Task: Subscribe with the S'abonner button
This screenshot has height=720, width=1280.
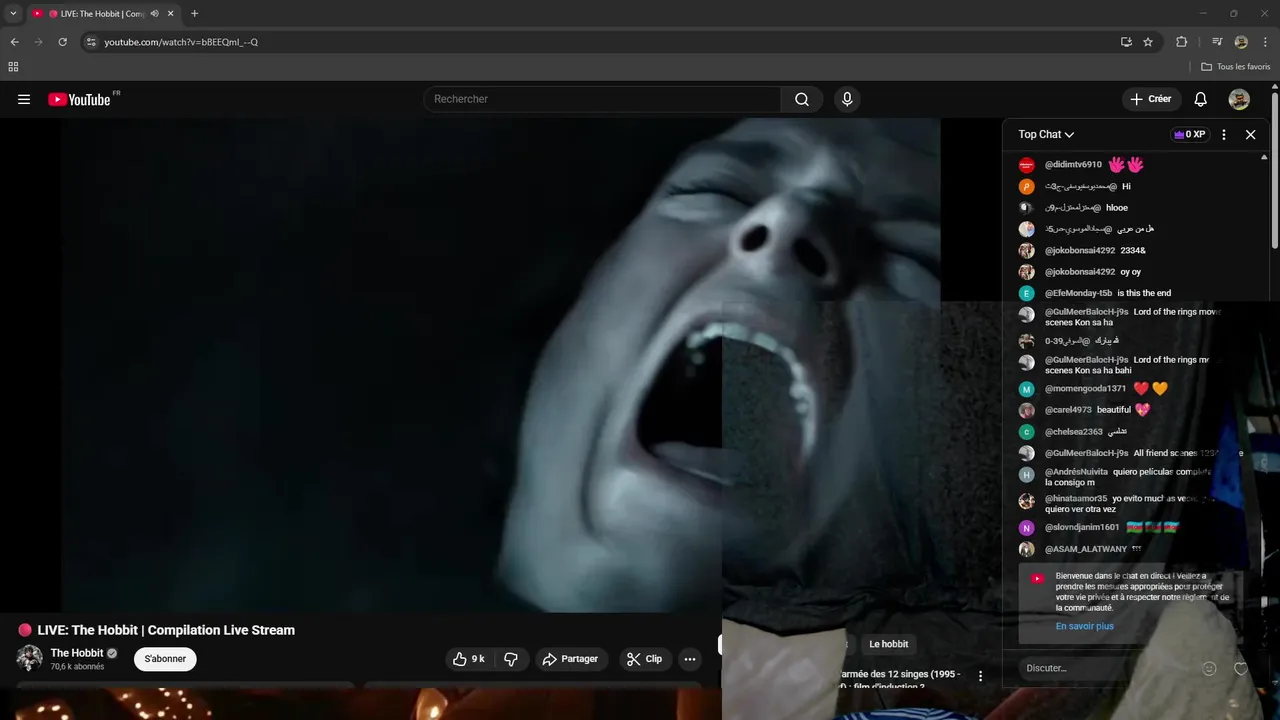Action: [165, 659]
